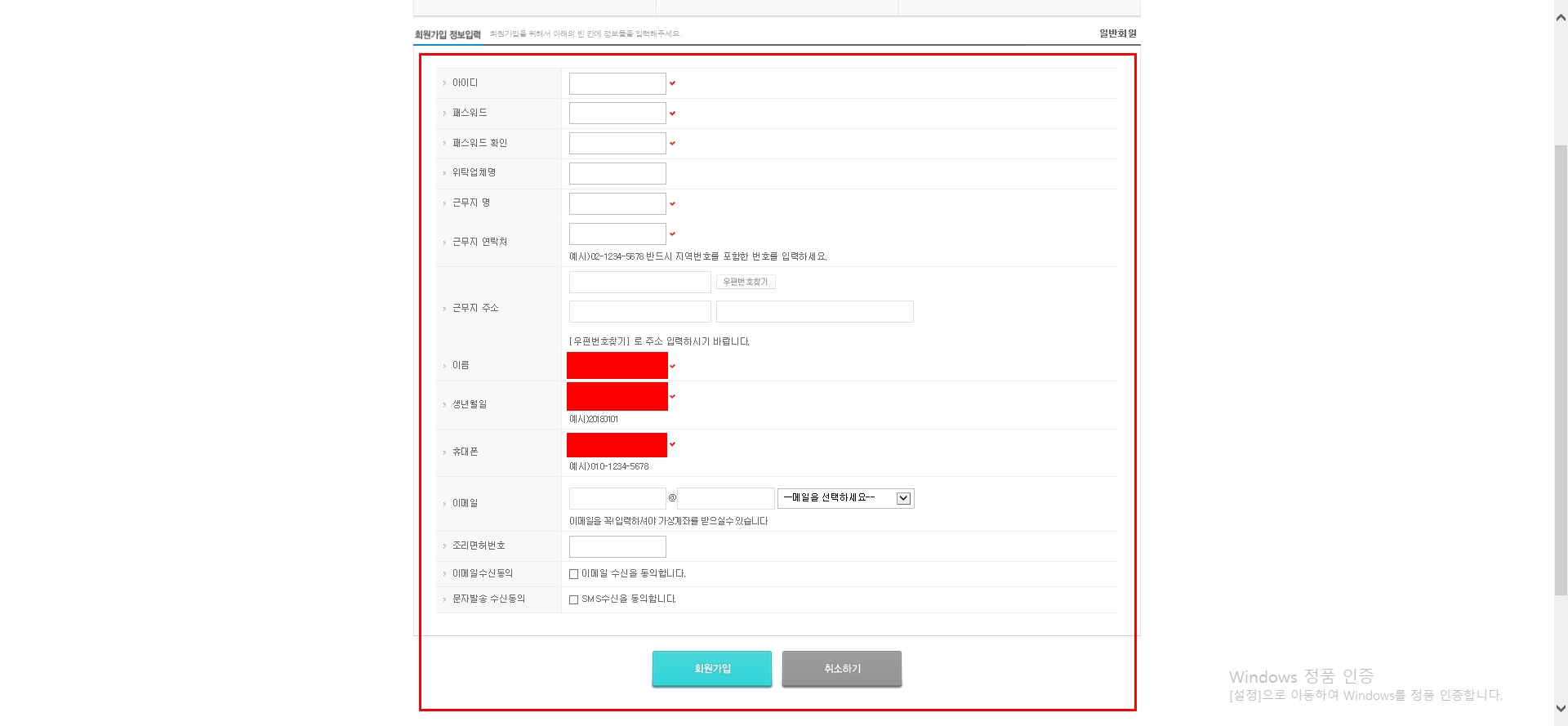Click the 취소하기 button
The width and height of the screenshot is (1568, 726).
[842, 669]
